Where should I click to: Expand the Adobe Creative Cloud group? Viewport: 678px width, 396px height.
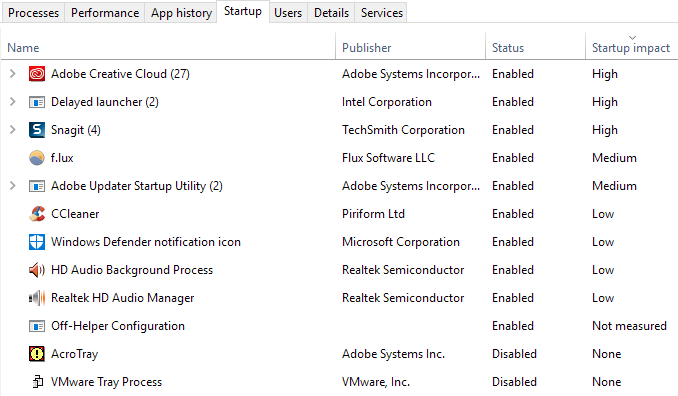[13, 74]
